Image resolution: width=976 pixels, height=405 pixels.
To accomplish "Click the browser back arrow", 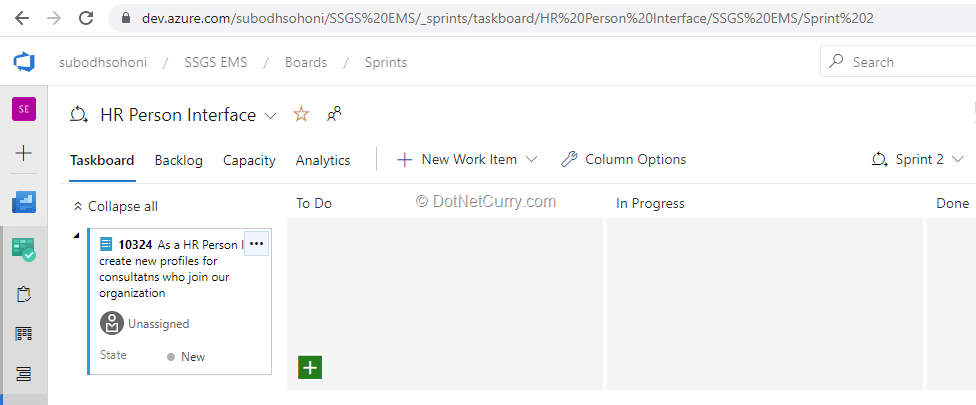I will (x=22, y=18).
